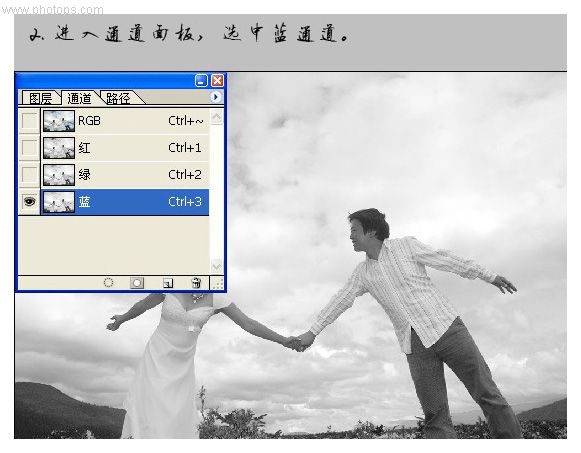Show the red (红) channel visibility box

point(29,148)
